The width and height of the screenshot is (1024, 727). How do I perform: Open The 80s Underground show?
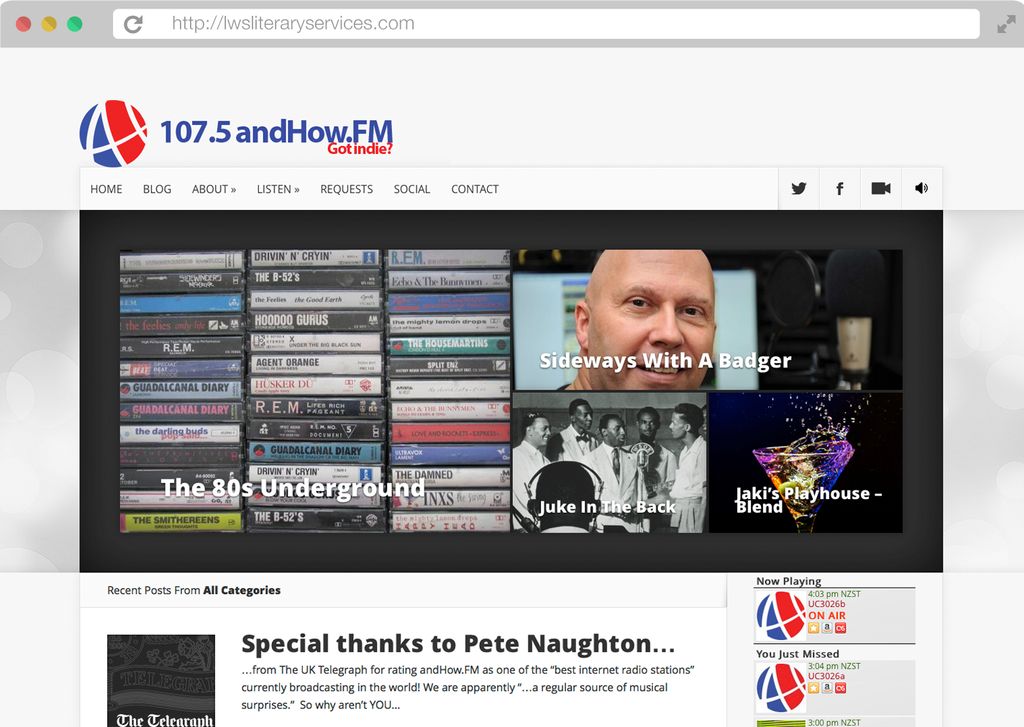pyautogui.click(x=315, y=391)
